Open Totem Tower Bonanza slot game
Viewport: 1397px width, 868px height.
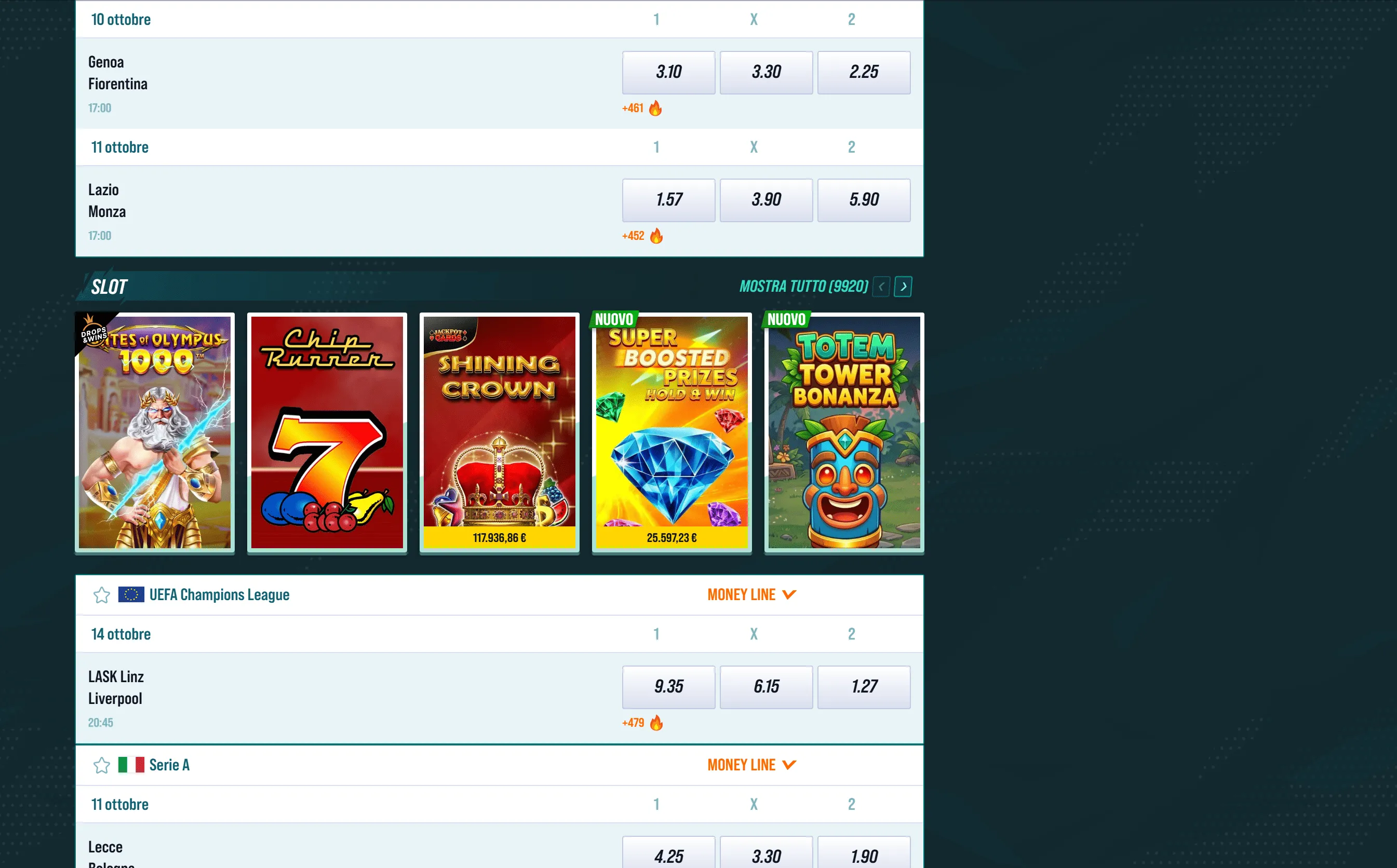click(844, 433)
